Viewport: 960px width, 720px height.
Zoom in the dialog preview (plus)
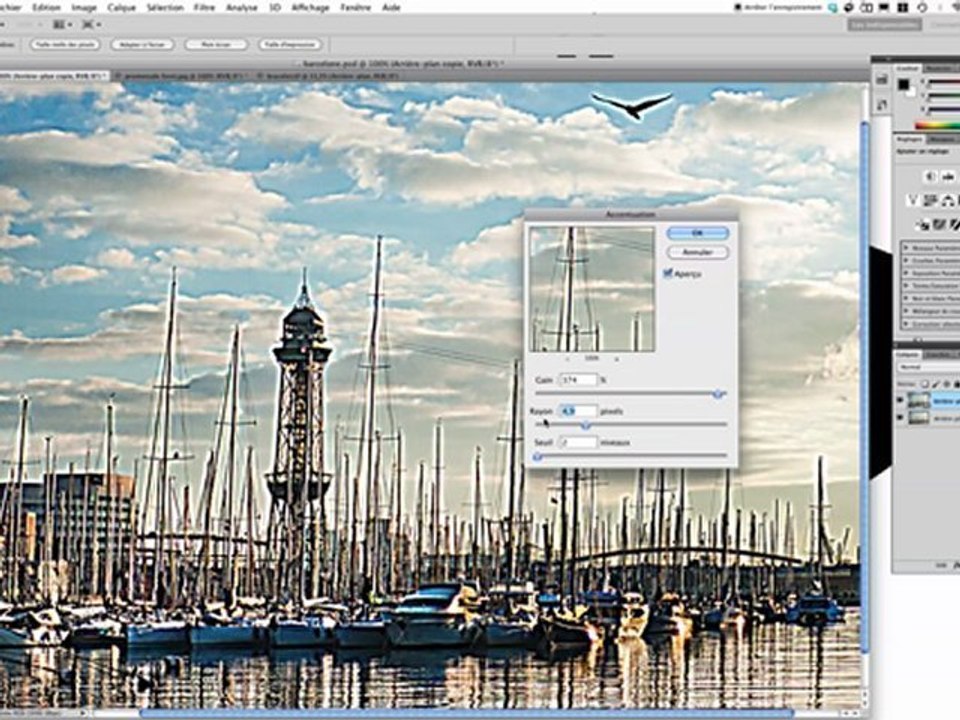[617, 358]
